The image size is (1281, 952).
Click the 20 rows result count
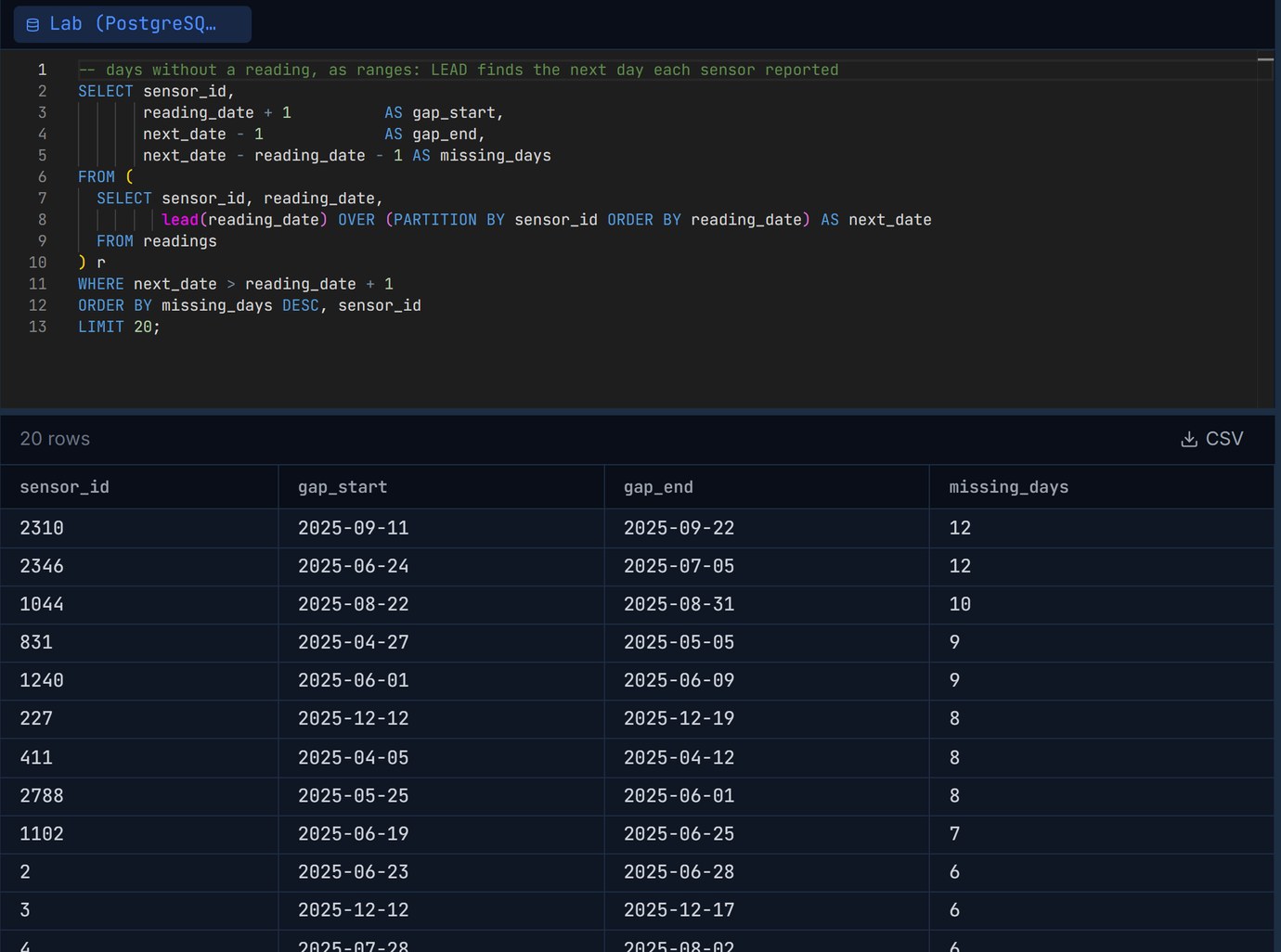pos(55,439)
